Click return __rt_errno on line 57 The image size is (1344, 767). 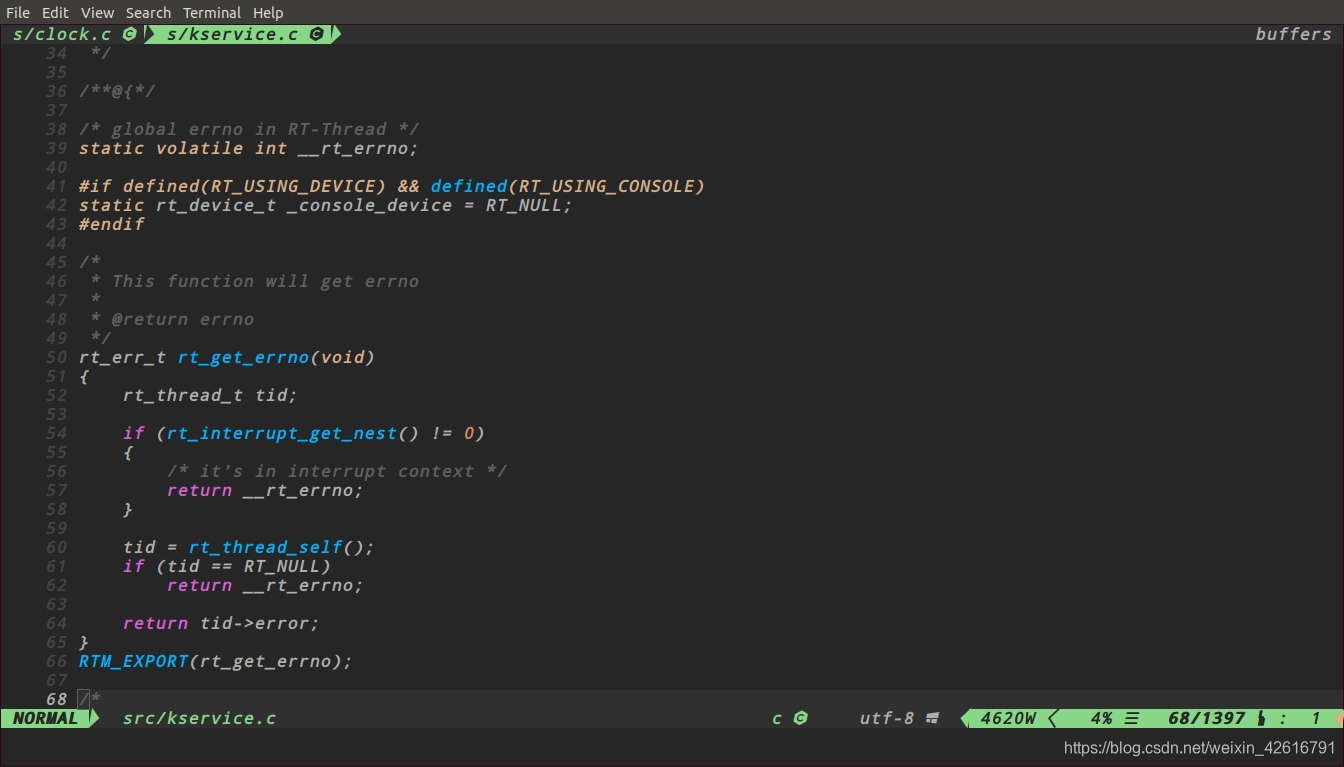[265, 490]
